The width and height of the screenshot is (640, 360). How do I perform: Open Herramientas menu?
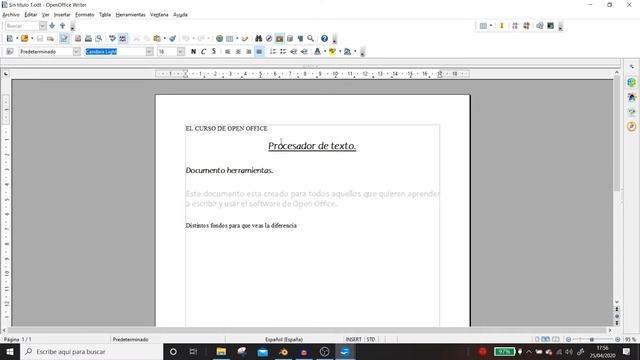click(x=130, y=15)
